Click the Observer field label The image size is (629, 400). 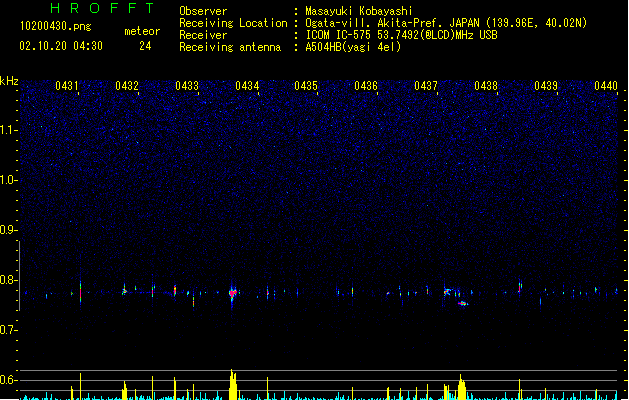(x=203, y=11)
